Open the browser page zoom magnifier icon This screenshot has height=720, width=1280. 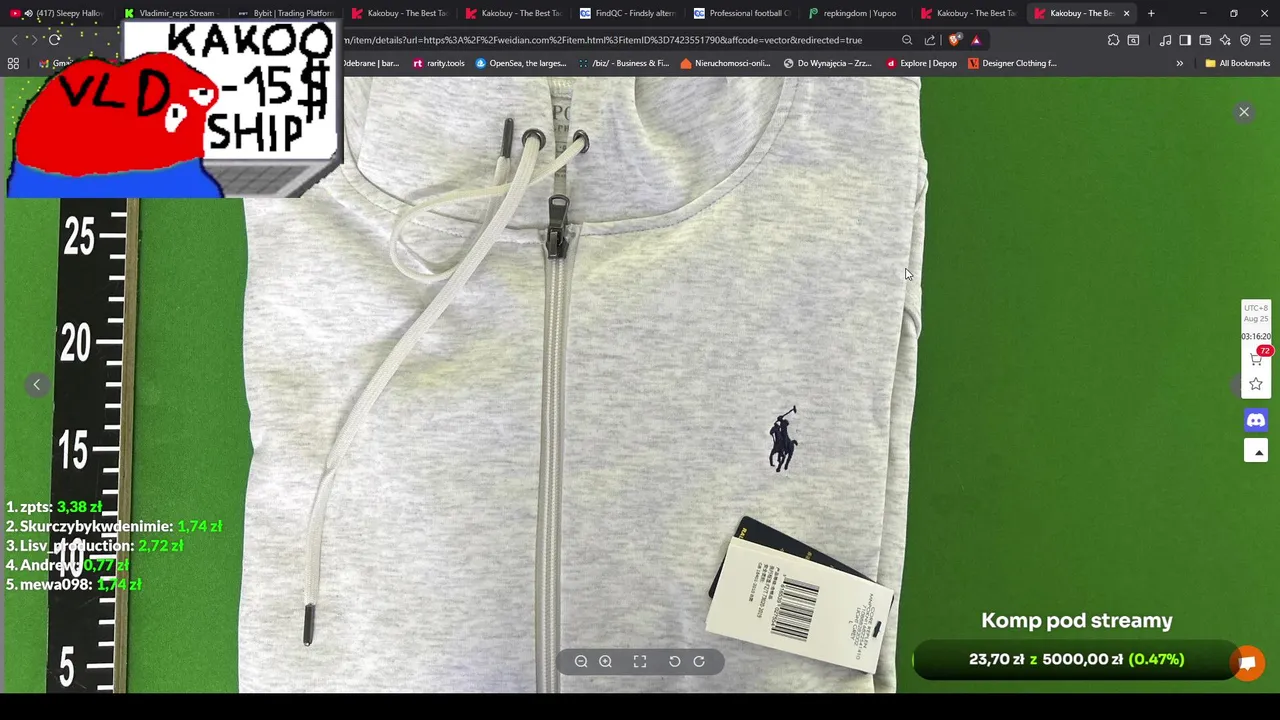click(x=907, y=40)
